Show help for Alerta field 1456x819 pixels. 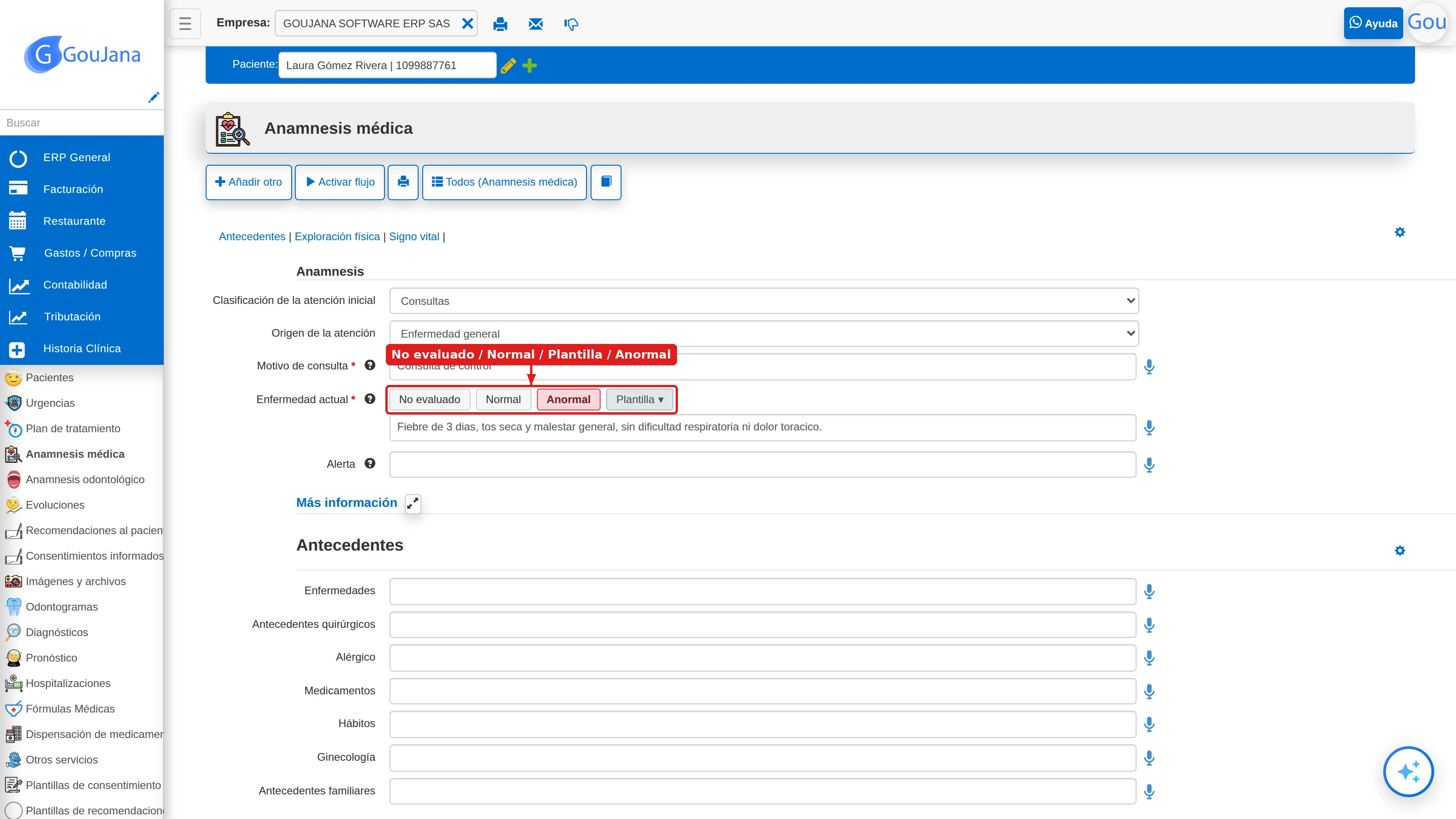pos(369,464)
